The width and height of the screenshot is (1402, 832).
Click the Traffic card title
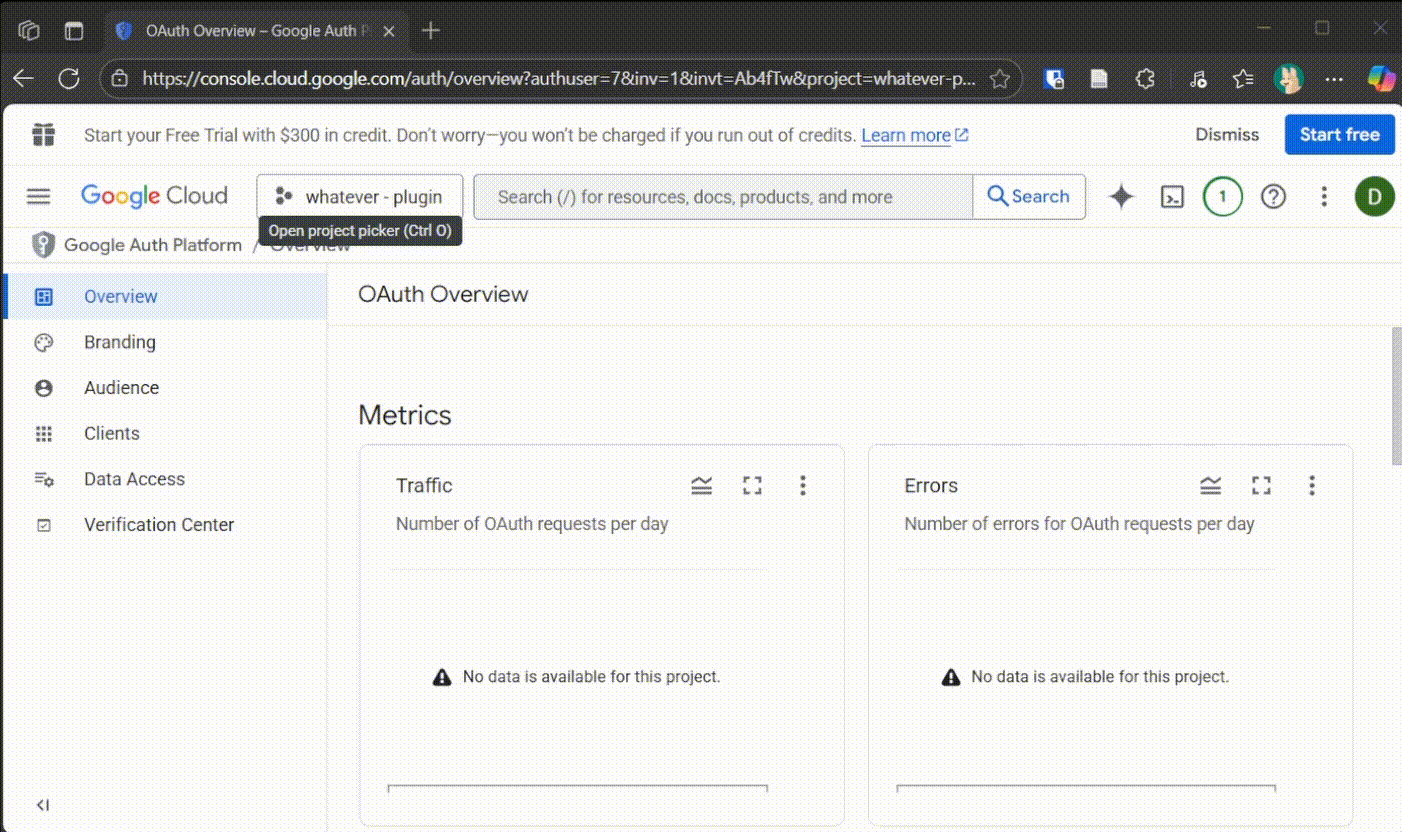point(424,486)
